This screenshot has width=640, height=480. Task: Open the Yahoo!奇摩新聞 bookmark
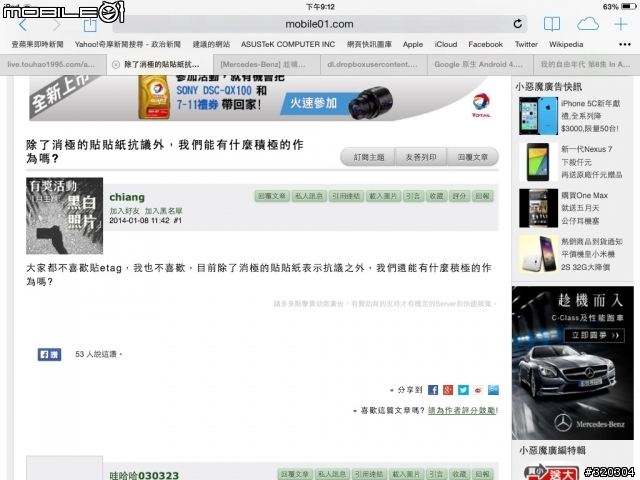(127, 44)
